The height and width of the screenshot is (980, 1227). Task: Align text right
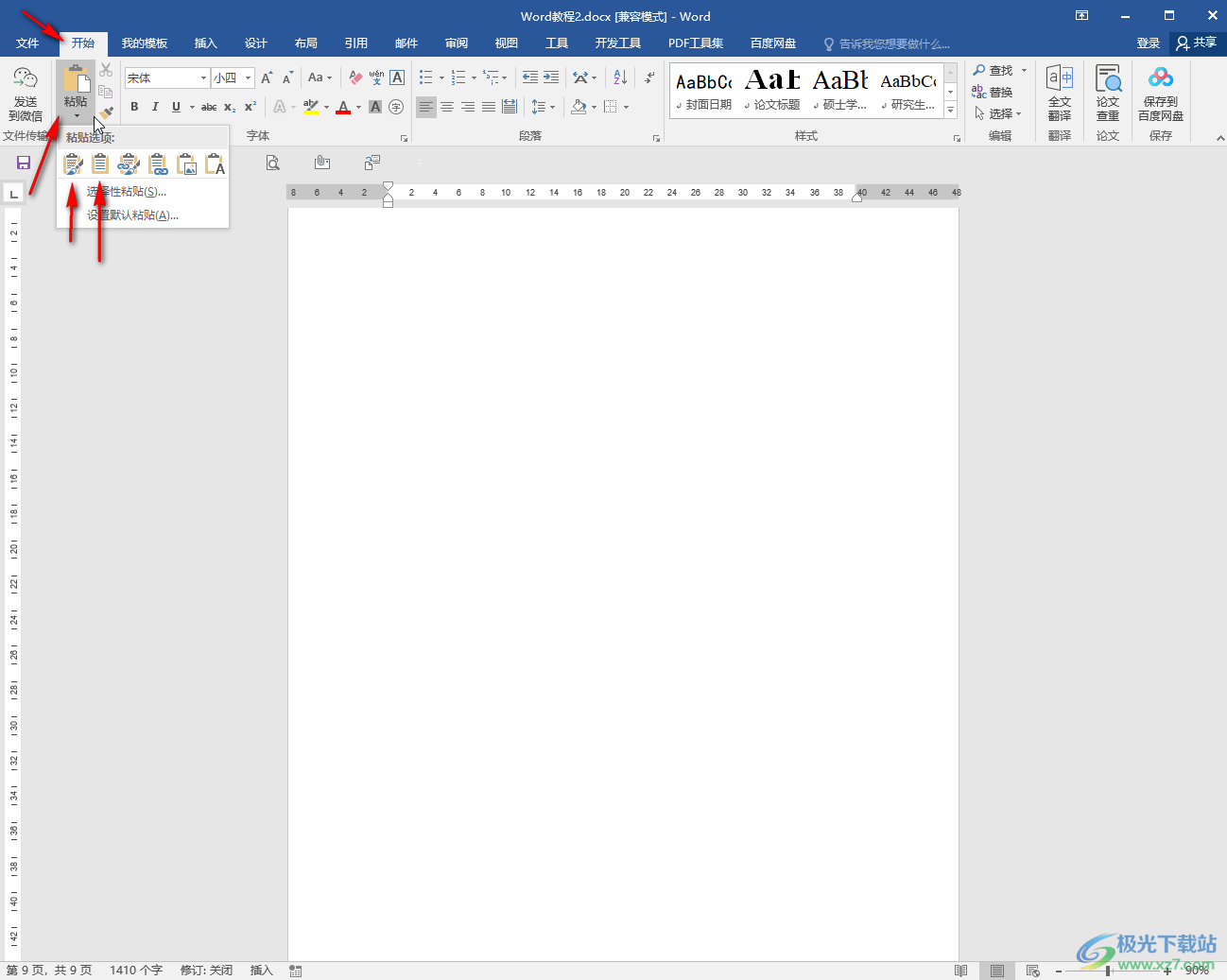468,107
